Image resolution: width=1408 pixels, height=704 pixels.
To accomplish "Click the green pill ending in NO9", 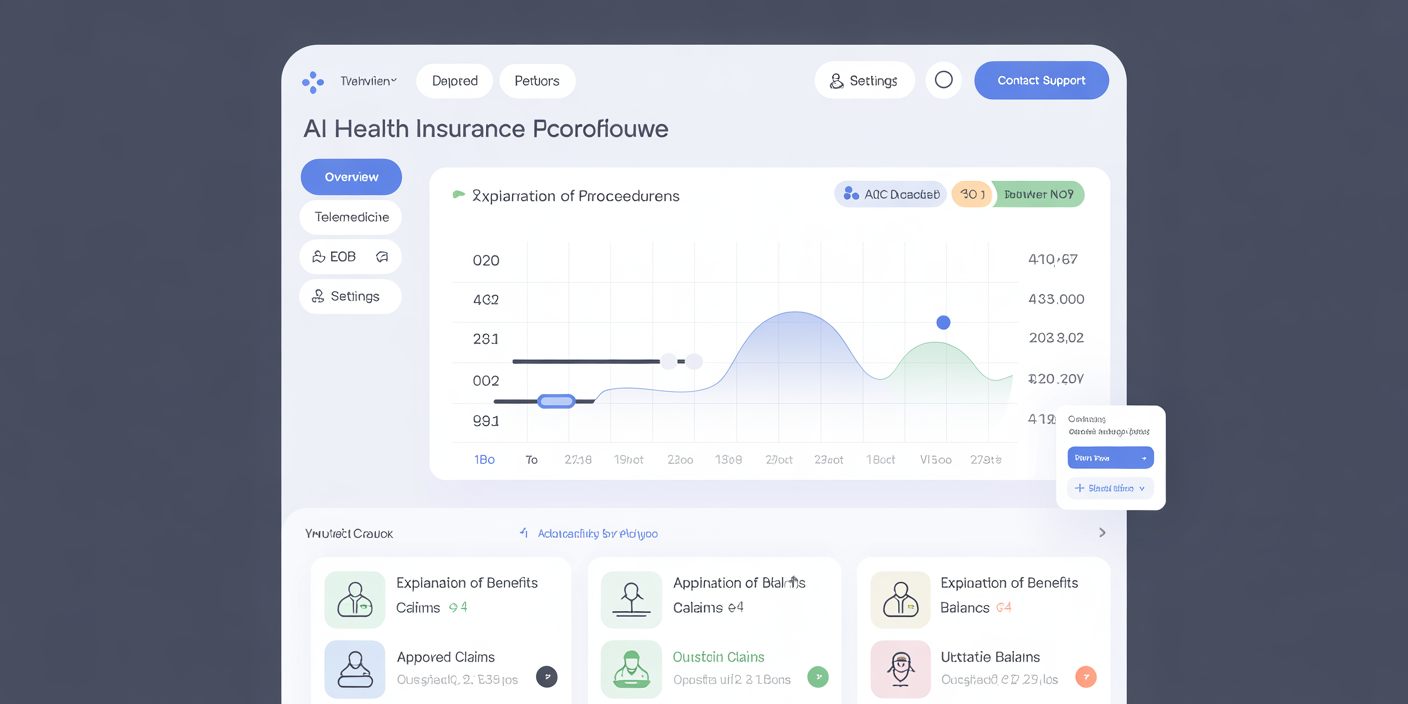I will coord(1038,194).
